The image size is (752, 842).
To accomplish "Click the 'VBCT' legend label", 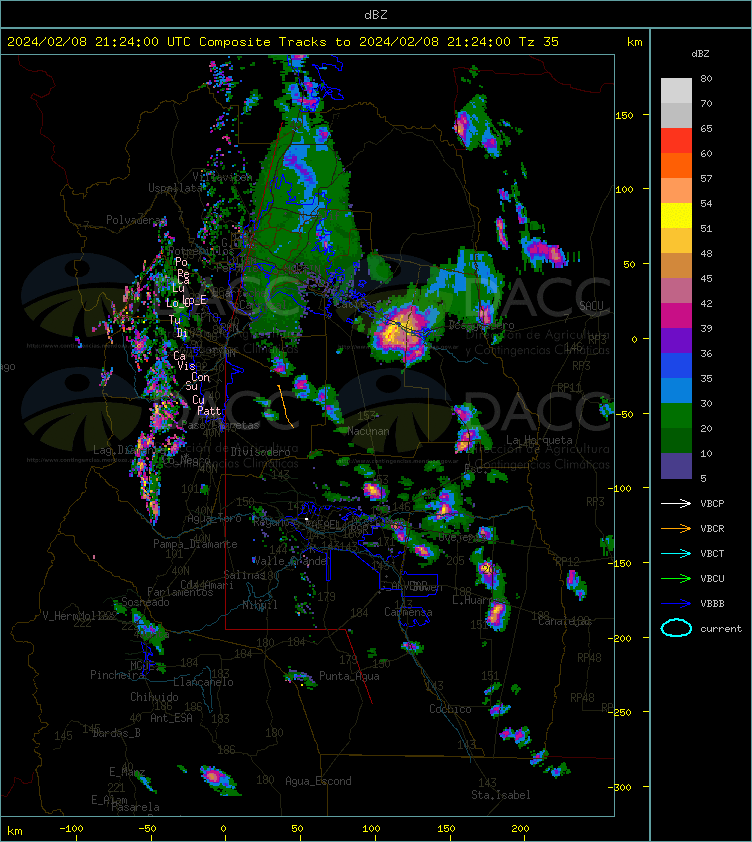I will click(x=712, y=554).
